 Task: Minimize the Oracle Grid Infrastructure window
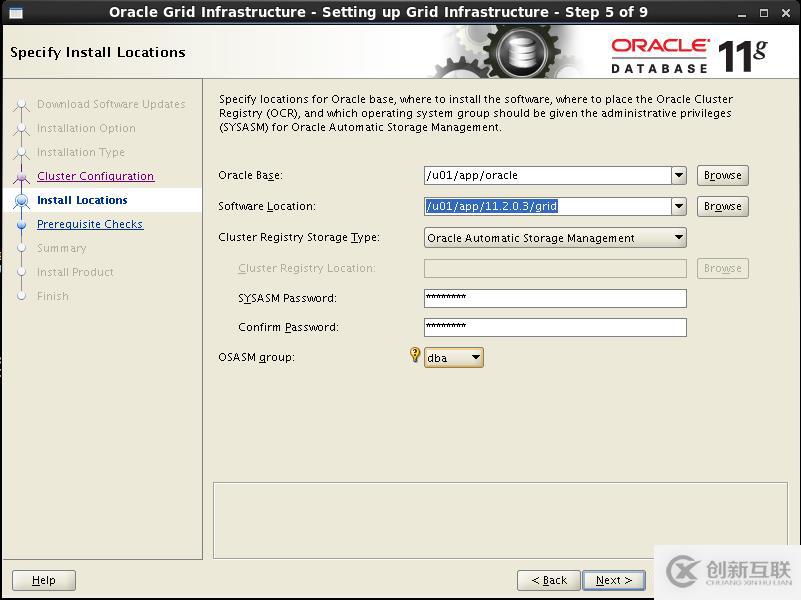pos(742,13)
